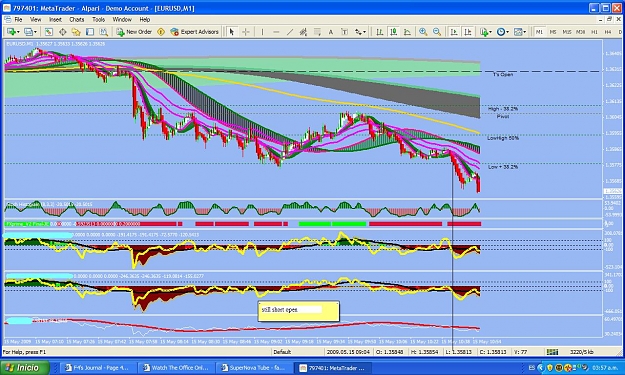Open the Market Watch window icon
Viewport: 625px width, 375px height.
(x=49, y=32)
